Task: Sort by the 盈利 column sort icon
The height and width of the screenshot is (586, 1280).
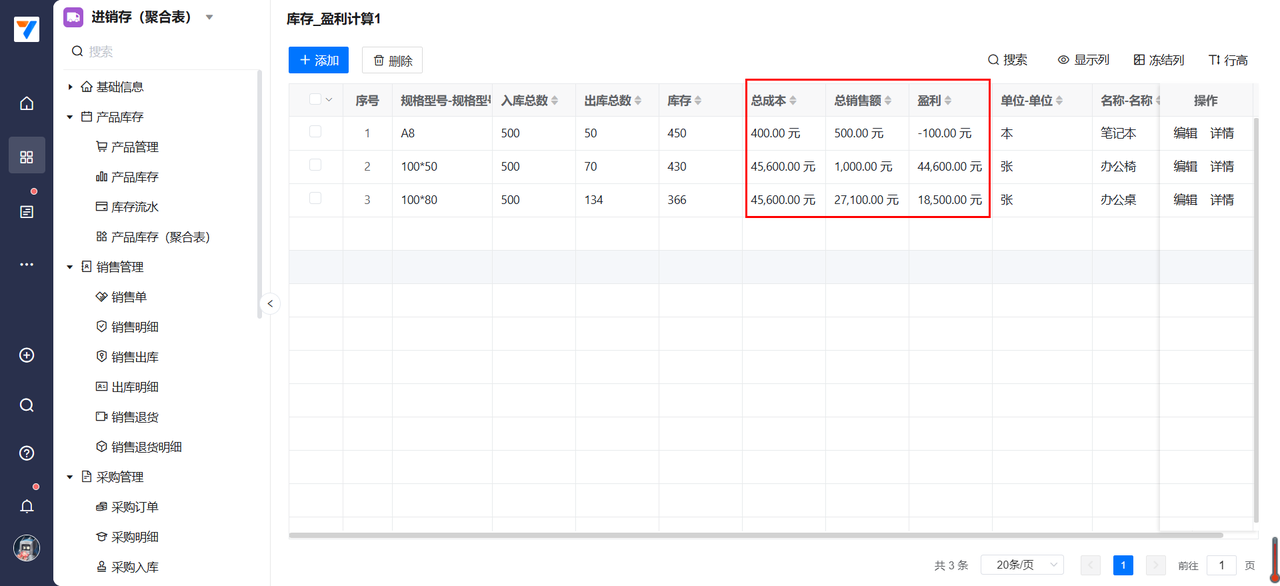Action: [948, 101]
